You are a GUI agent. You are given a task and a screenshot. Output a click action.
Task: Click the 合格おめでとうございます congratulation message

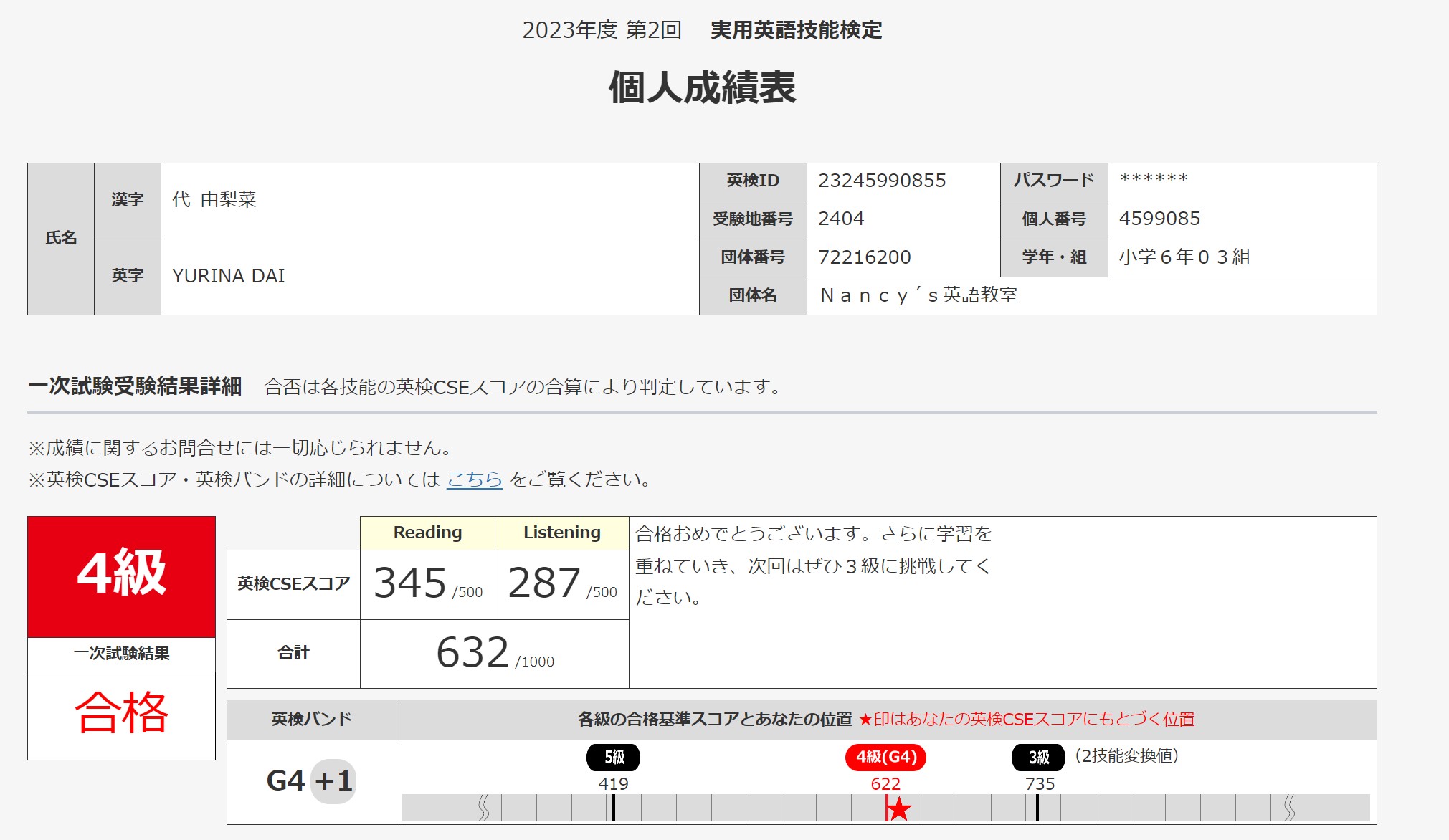(813, 565)
